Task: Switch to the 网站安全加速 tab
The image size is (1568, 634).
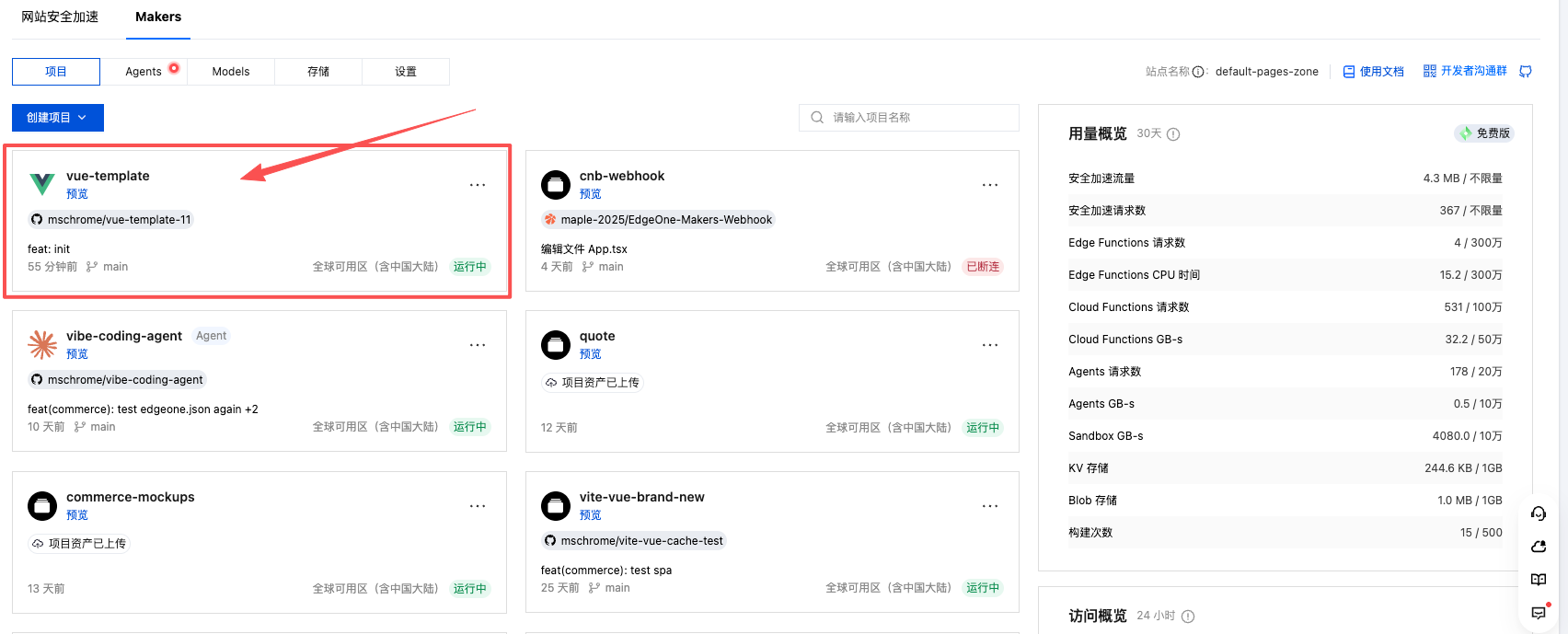Action: pyautogui.click(x=60, y=17)
